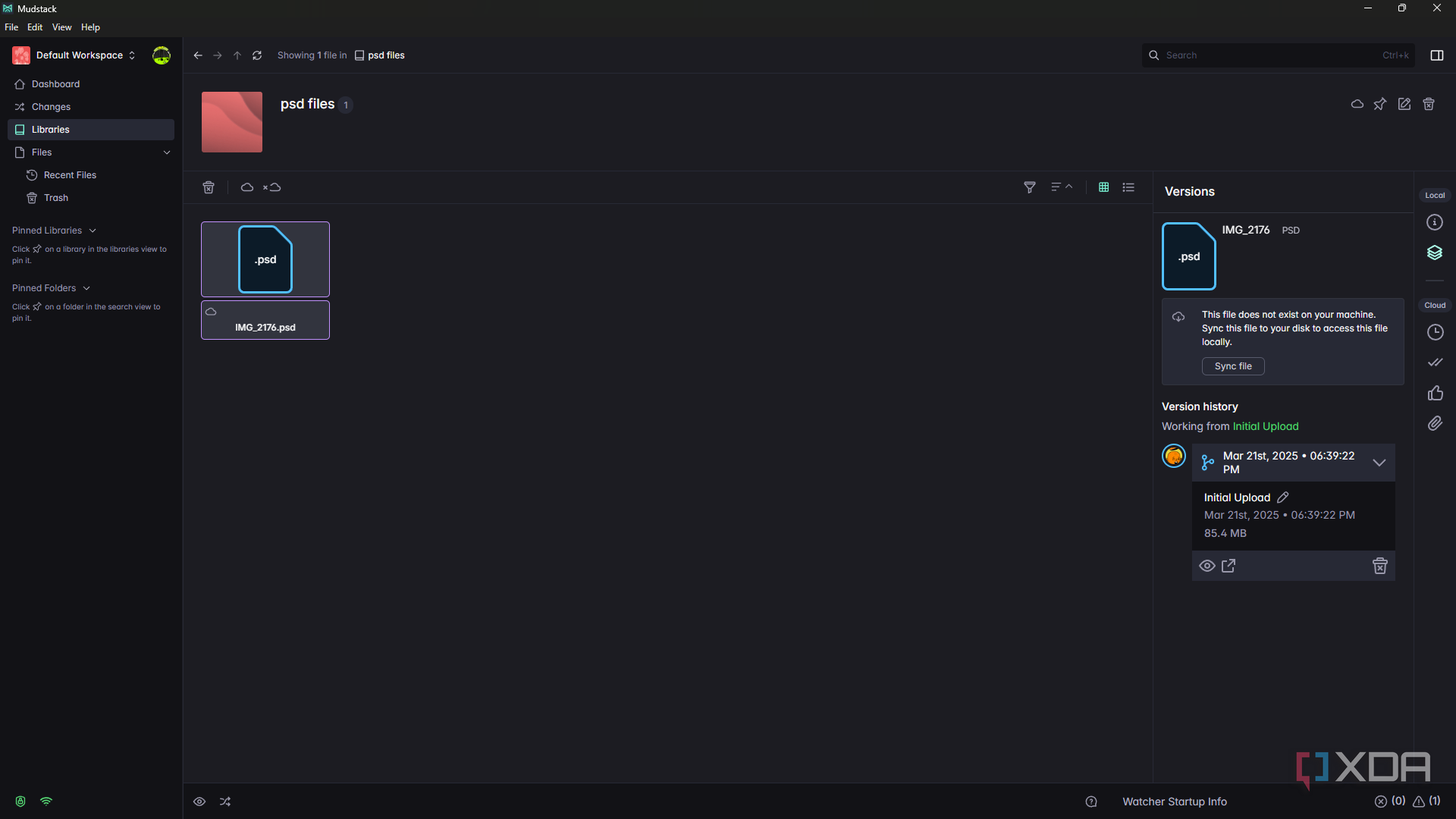1456x819 pixels.
Task: Click the green shield status icon
Action: pyautogui.click(x=20, y=802)
